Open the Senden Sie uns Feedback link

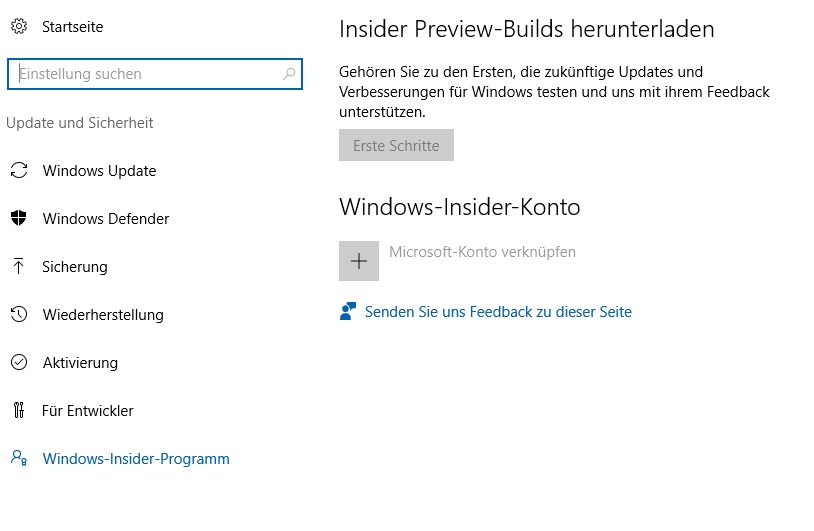498,312
